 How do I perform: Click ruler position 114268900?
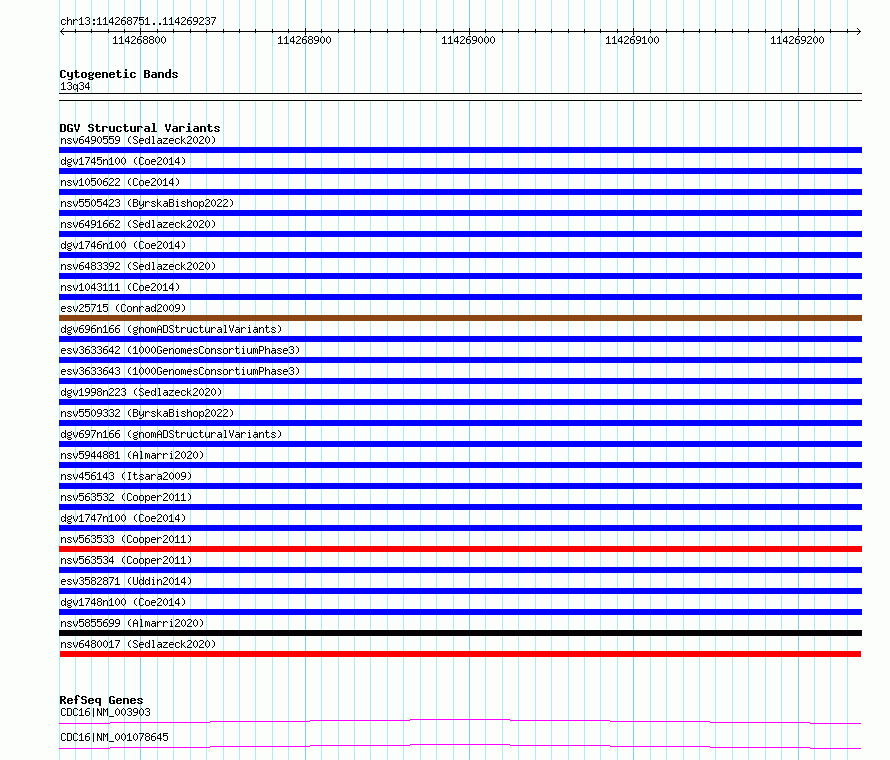point(304,40)
